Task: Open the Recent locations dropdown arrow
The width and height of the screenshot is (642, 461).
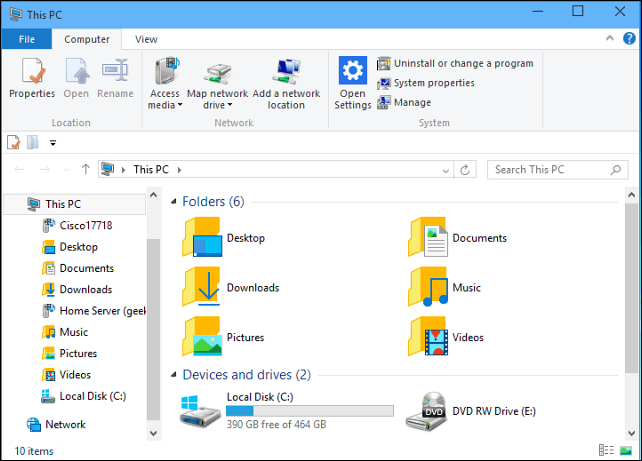Action: pos(66,170)
